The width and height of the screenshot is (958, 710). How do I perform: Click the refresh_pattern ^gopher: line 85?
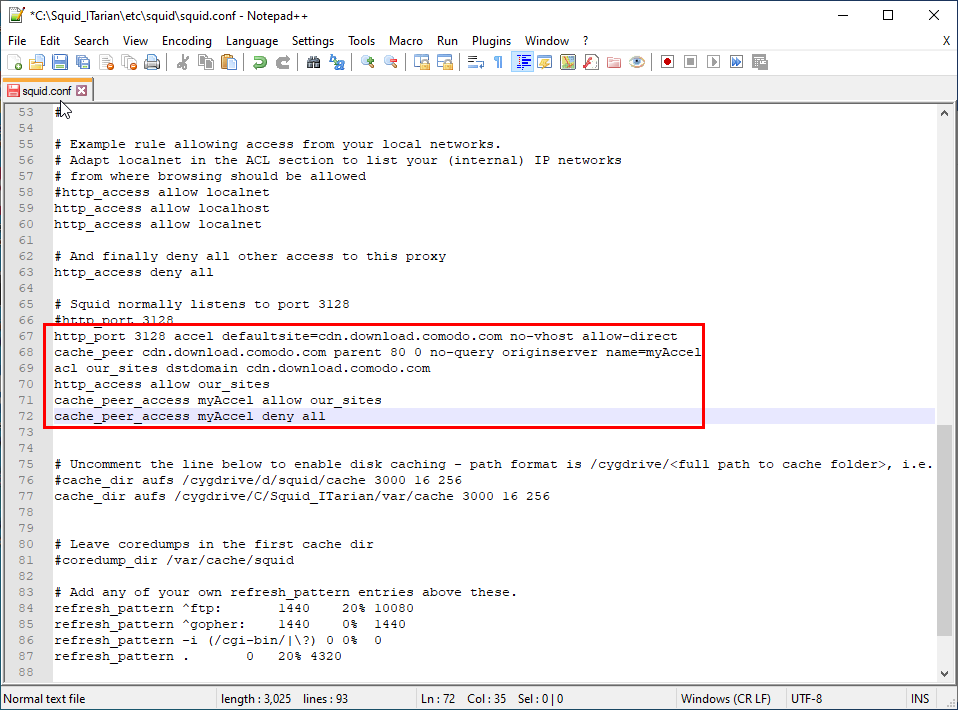(230, 624)
